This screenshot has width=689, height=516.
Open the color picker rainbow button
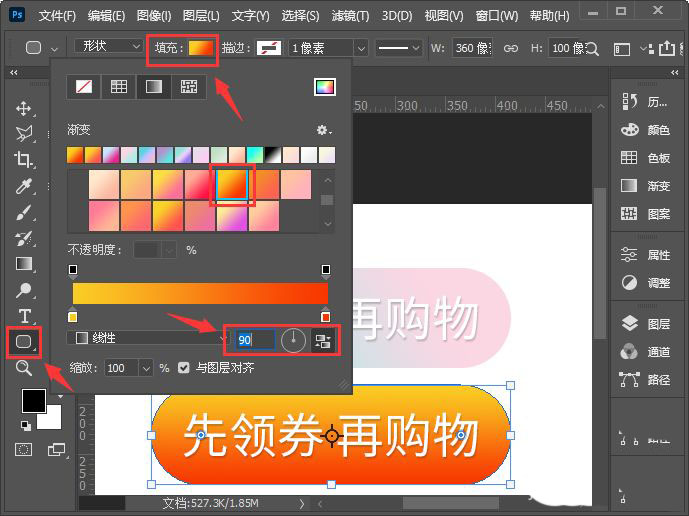(325, 87)
